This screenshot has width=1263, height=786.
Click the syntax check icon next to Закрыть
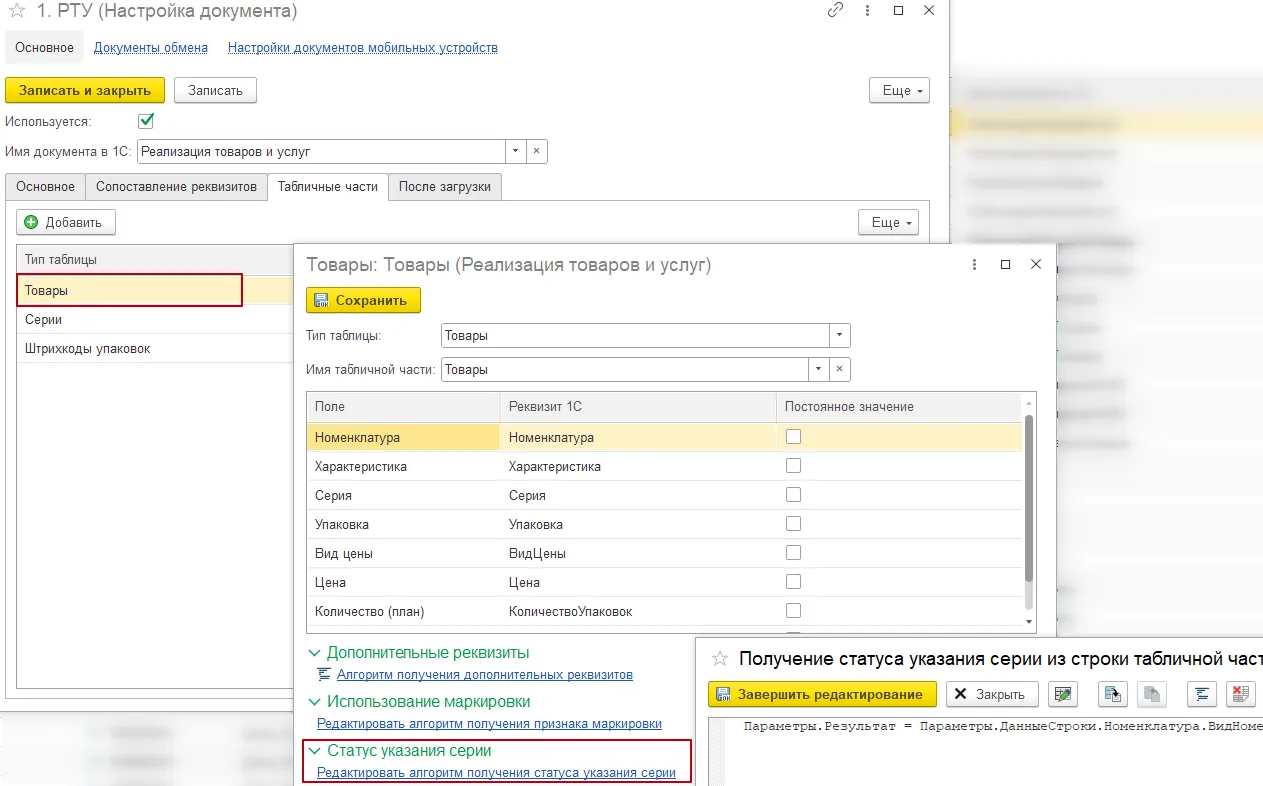(x=1063, y=694)
